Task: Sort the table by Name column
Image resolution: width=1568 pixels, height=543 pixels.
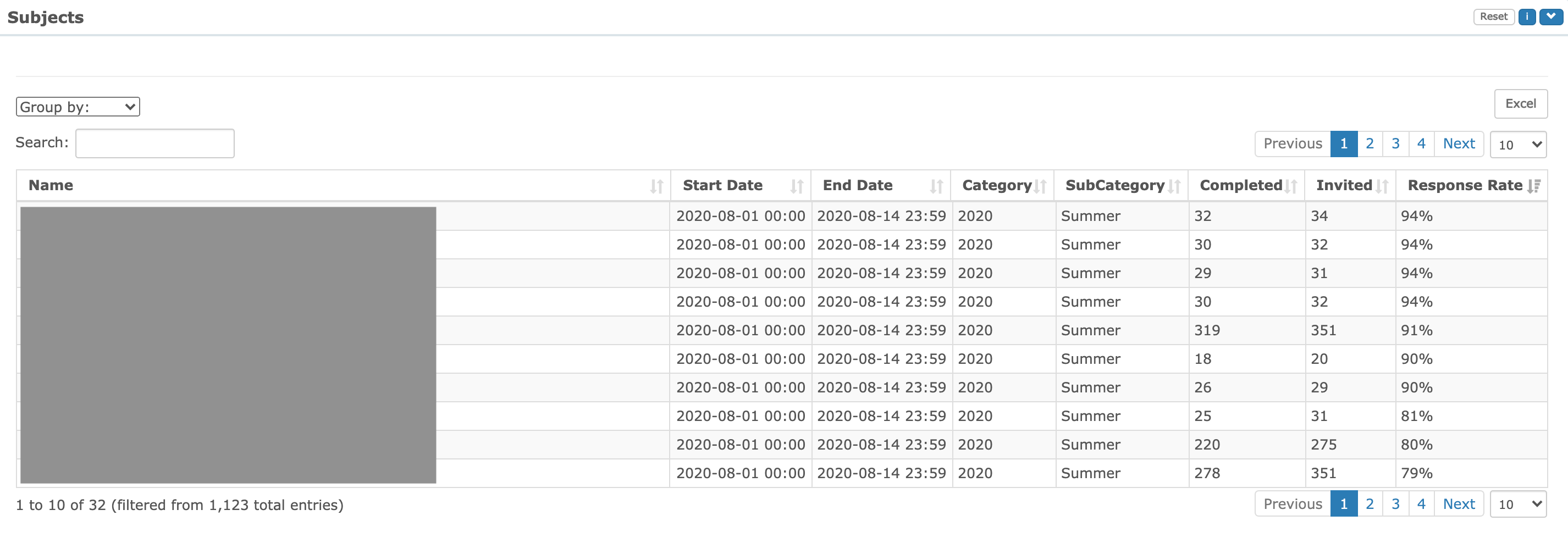Action: pos(656,187)
